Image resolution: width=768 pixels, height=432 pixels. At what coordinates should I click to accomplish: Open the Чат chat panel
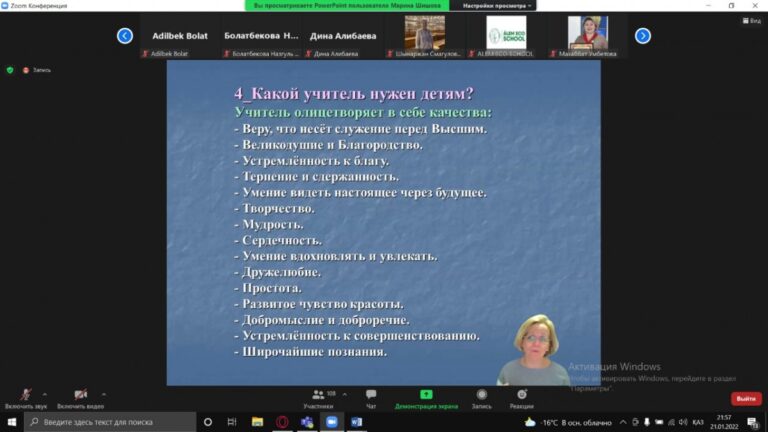coord(371,396)
